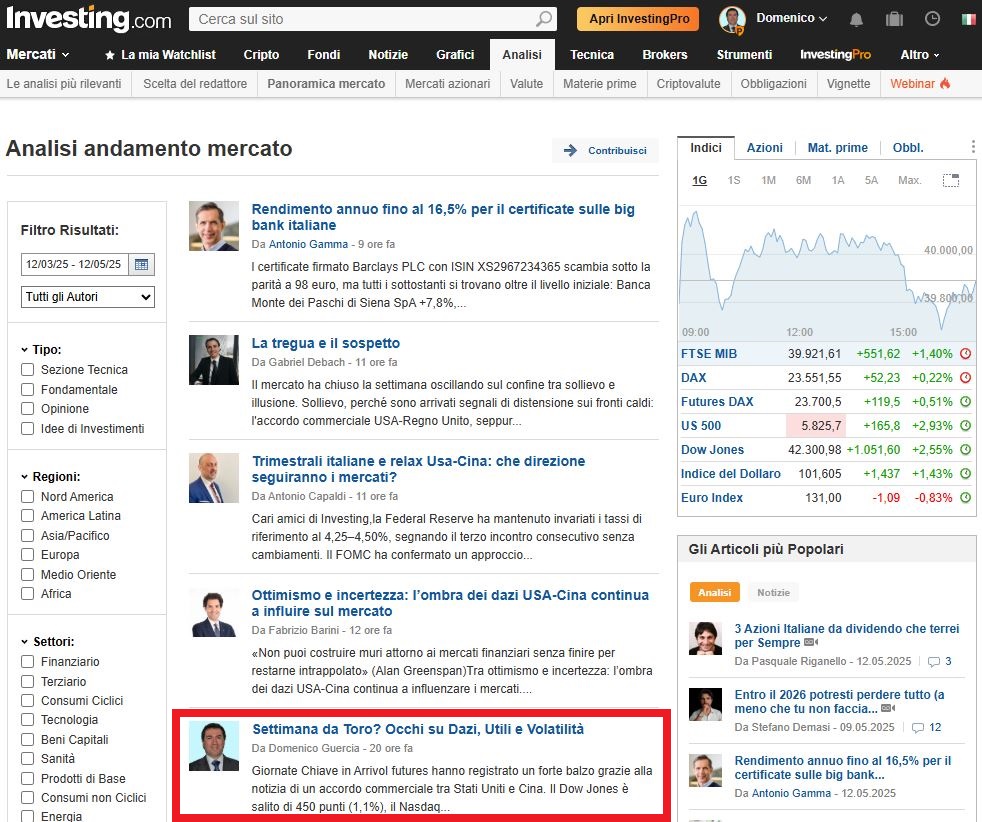
Task: Check the Finanziario sector
Action: tap(28, 662)
